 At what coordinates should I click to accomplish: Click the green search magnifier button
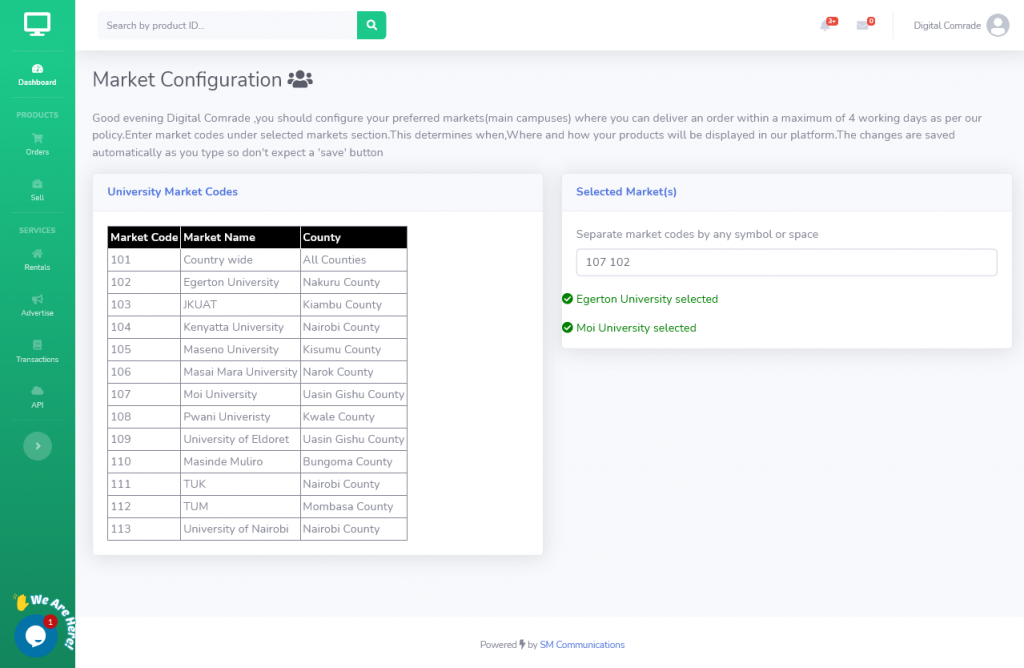(372, 25)
